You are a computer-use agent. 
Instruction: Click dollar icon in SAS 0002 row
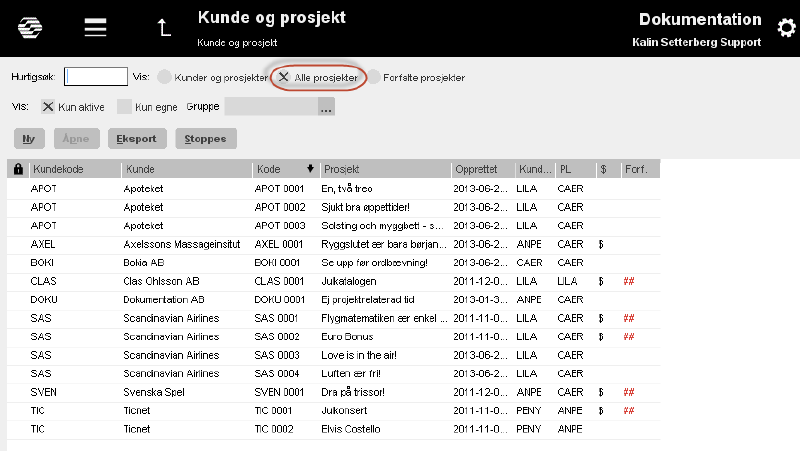[601, 337]
